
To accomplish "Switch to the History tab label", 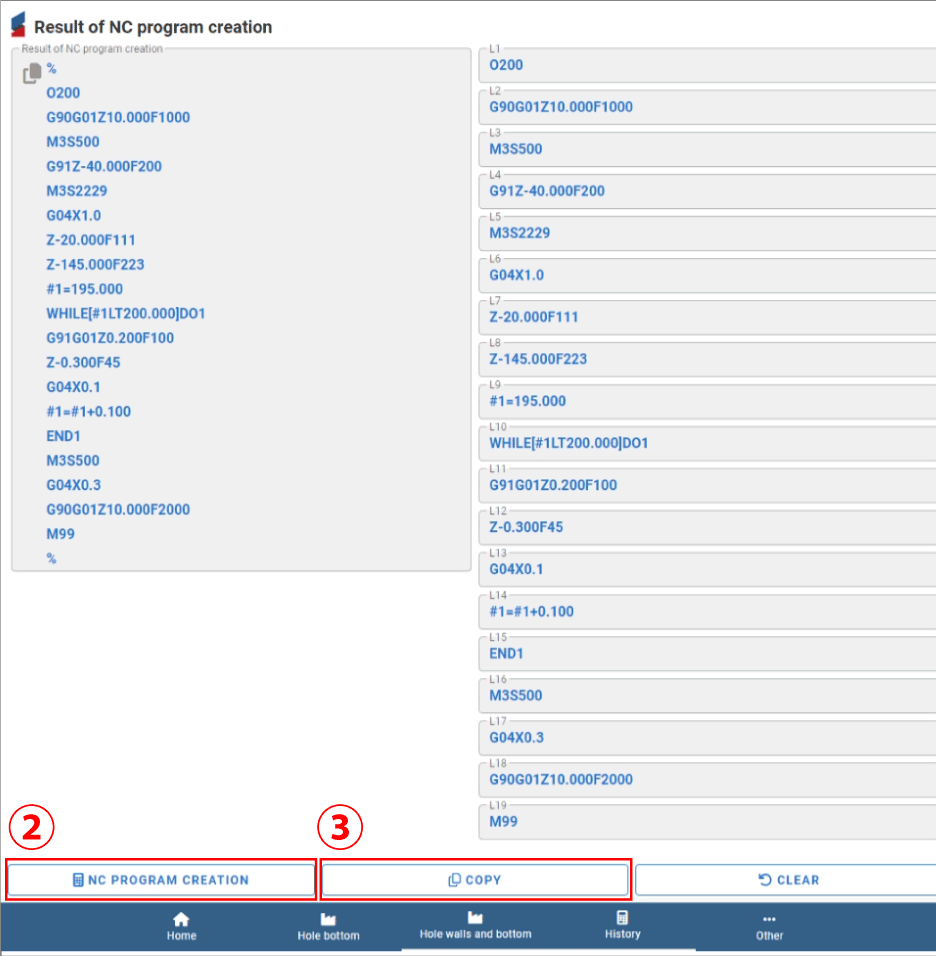I will (622, 934).
